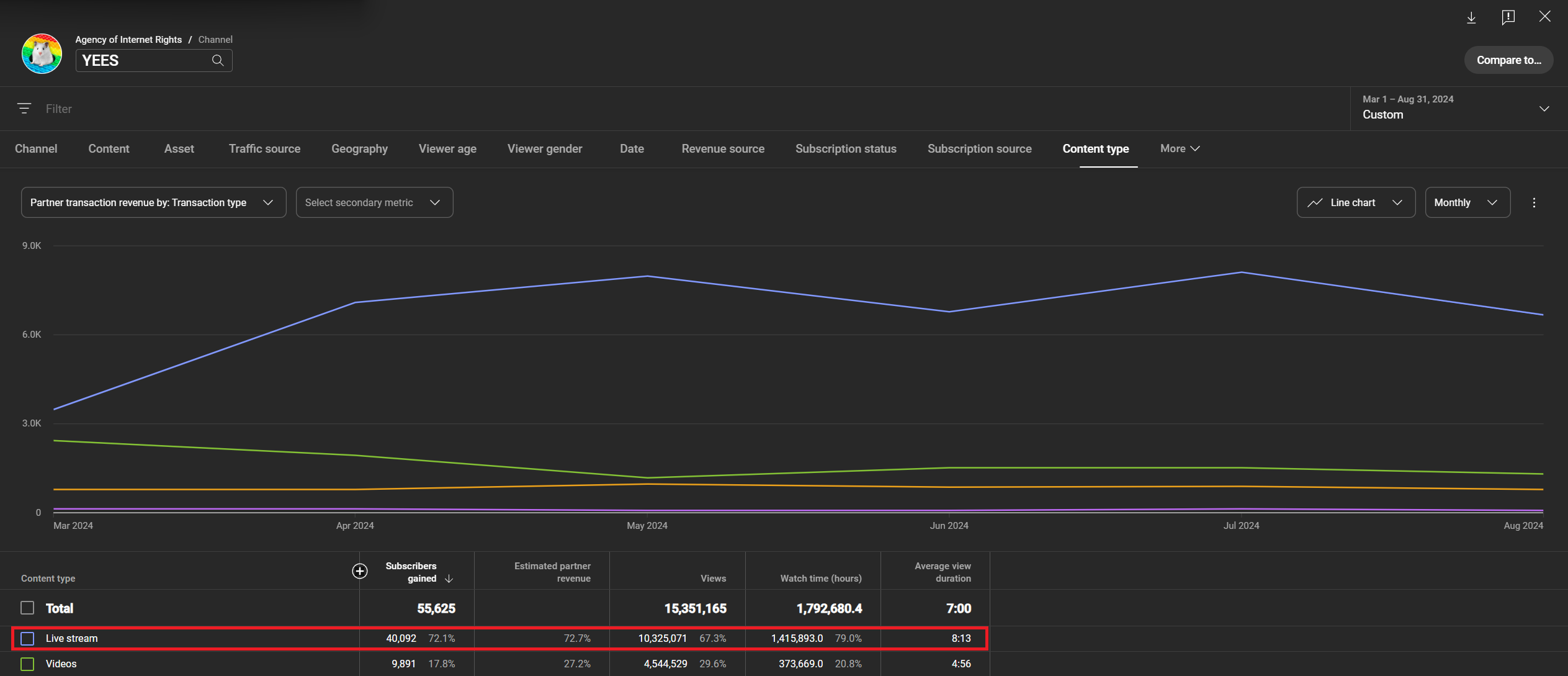Image resolution: width=1568 pixels, height=676 pixels.
Task: Switch to the Traffic source tab
Action: click(264, 149)
